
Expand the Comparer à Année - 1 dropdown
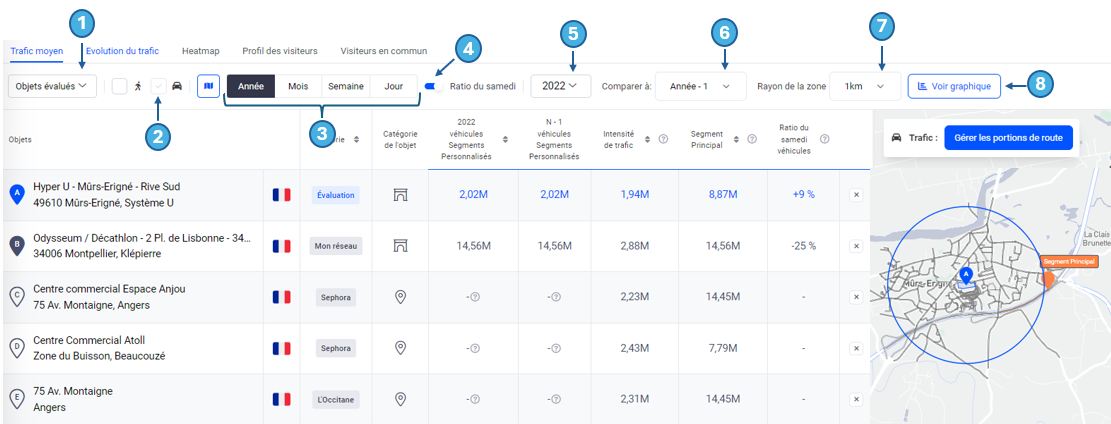(x=700, y=87)
